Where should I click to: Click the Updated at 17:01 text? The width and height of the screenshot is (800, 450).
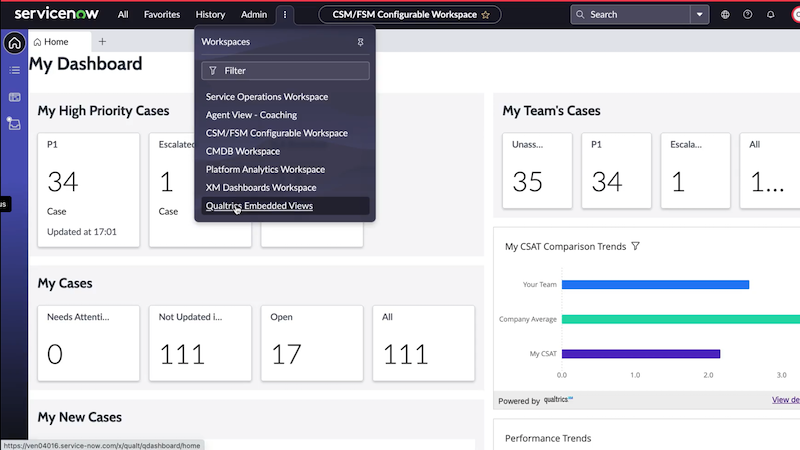coord(82,232)
